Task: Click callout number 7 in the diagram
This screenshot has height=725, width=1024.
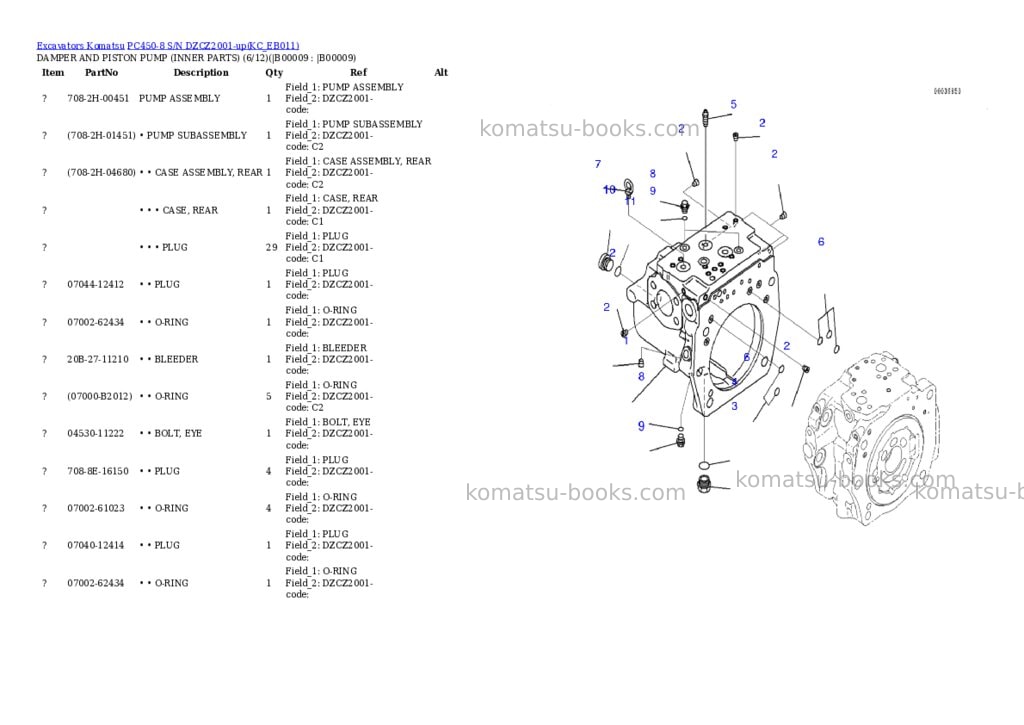Action: (598, 164)
